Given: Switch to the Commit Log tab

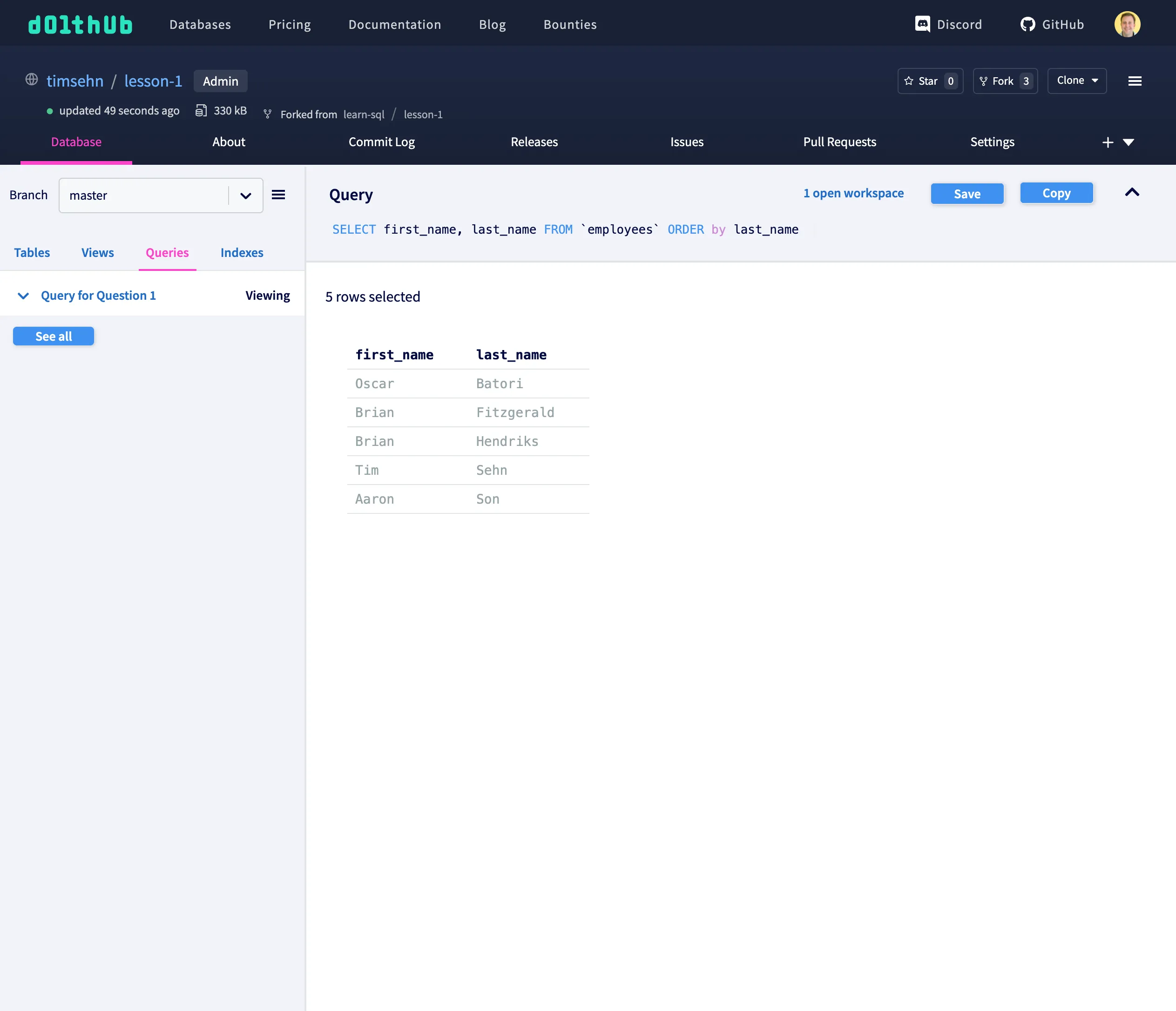Looking at the screenshot, I should [381, 142].
